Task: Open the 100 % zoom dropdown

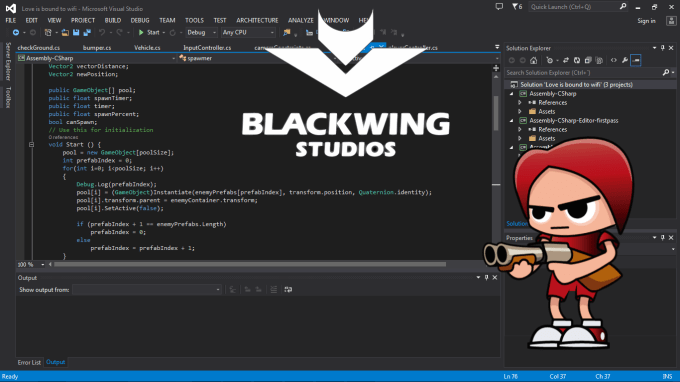Action: [31, 264]
